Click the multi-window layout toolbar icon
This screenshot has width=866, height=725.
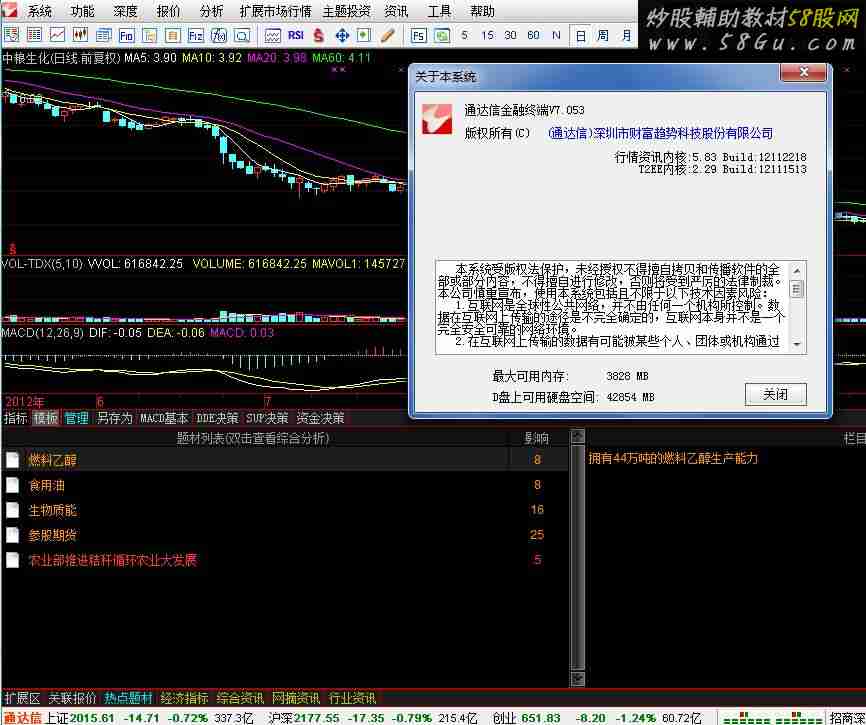104,35
